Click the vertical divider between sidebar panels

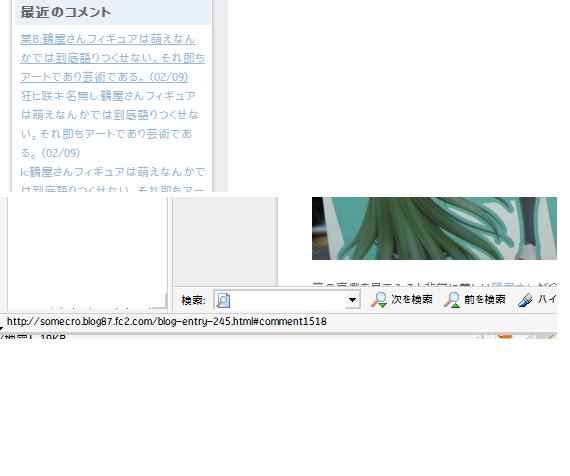coord(169,253)
